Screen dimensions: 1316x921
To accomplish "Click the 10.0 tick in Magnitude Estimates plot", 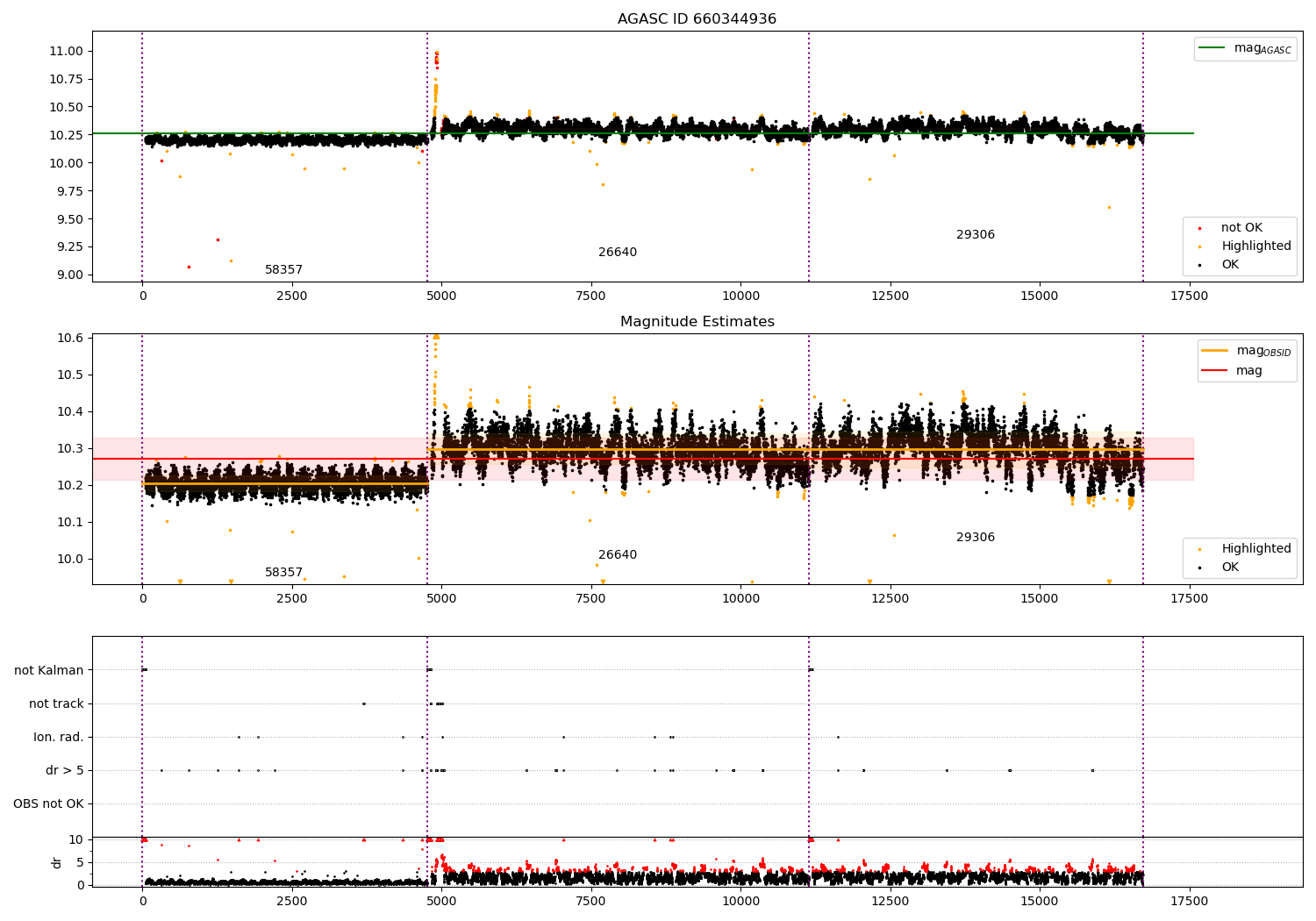I will [69, 559].
